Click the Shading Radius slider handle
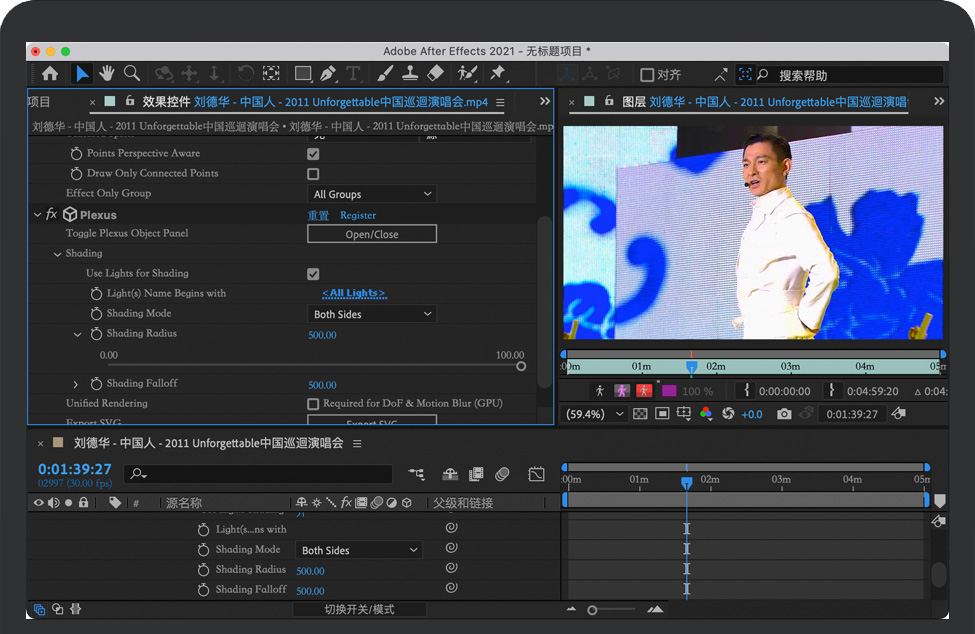Screen dimensions: 975x634 tap(521, 366)
